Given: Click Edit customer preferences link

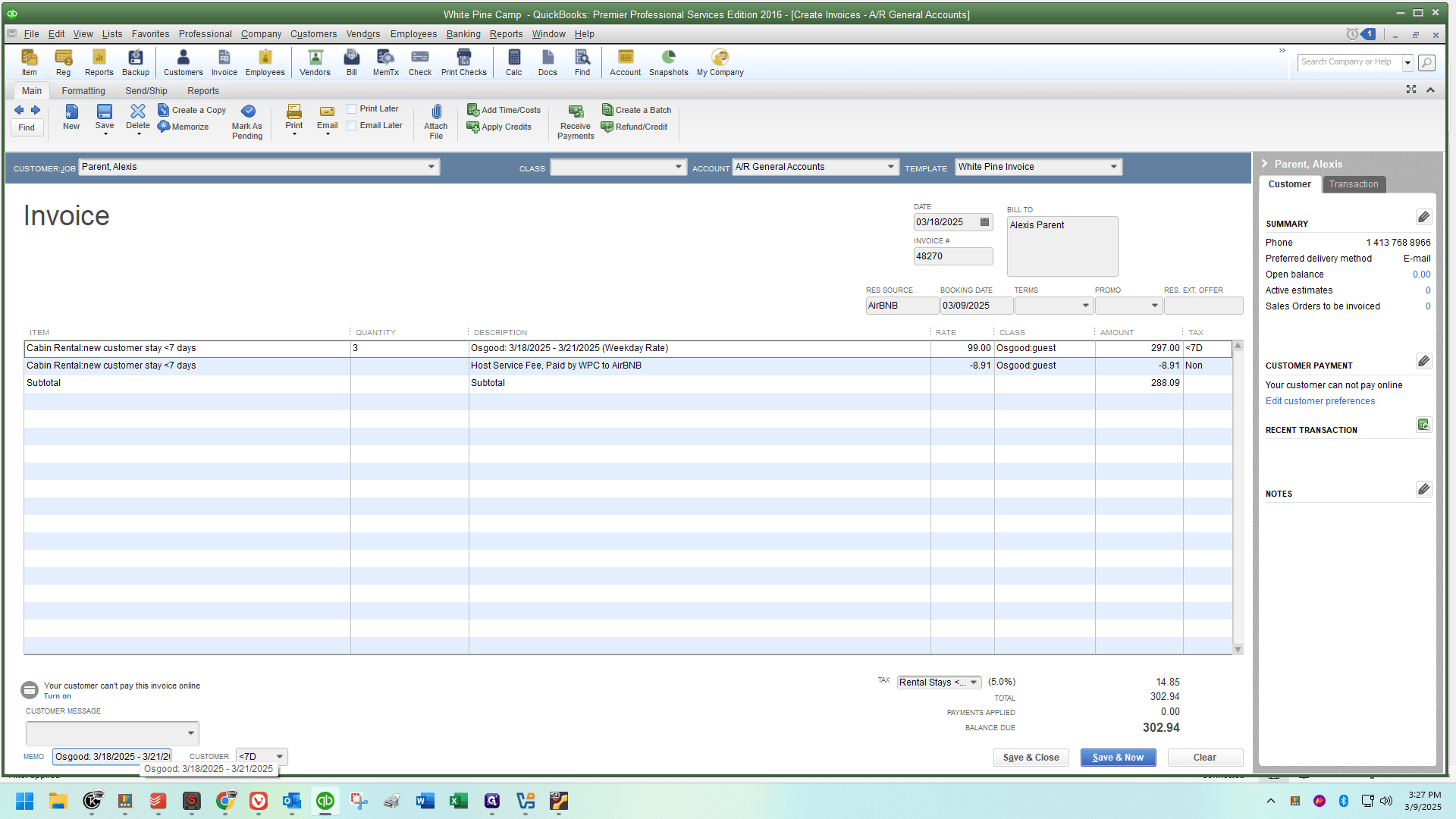Looking at the screenshot, I should 1319,401.
